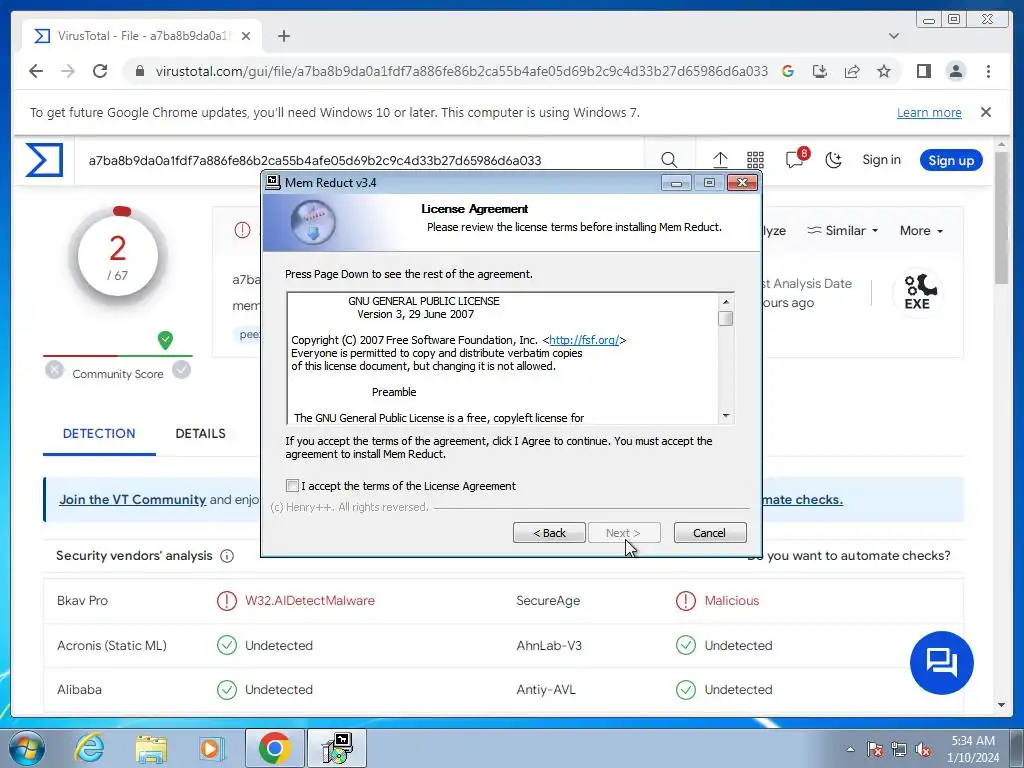Screen dimensions: 1024x768
Task: Click W32.AIDetectMalware detection result
Action: pyautogui.click(x=310, y=600)
